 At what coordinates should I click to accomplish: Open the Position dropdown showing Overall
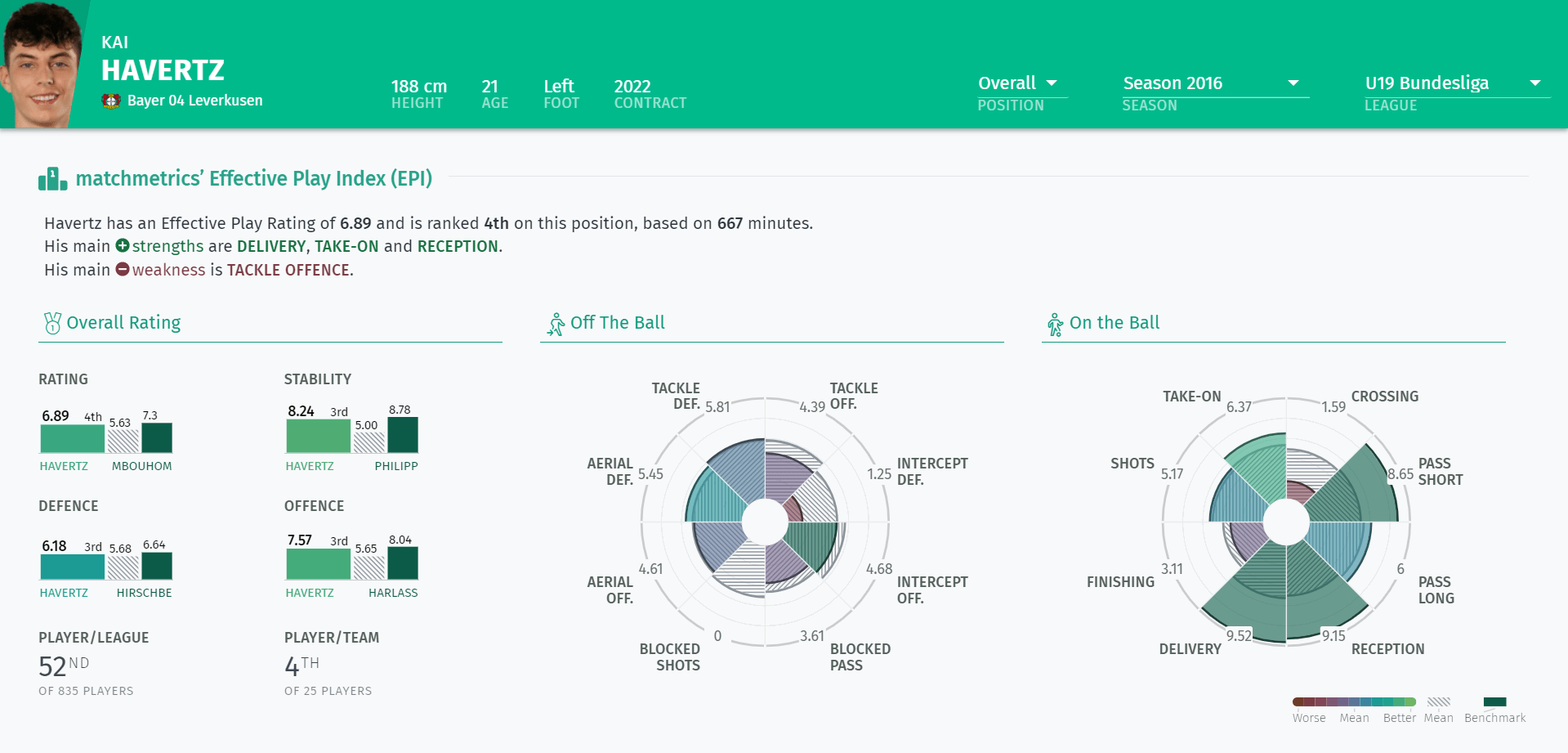(x=1021, y=83)
